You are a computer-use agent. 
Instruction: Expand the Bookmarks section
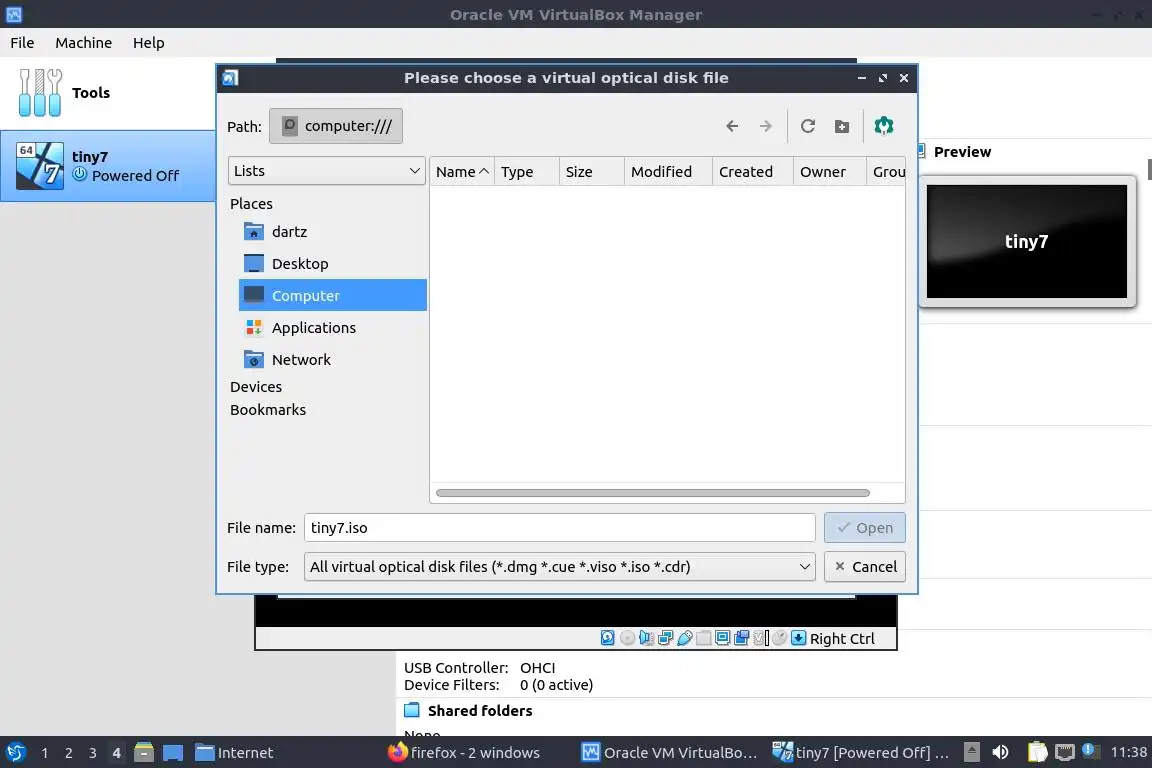(x=267, y=410)
